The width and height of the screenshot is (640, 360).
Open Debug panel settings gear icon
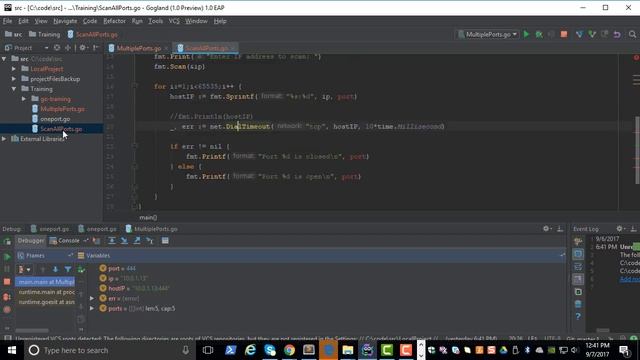click(547, 229)
